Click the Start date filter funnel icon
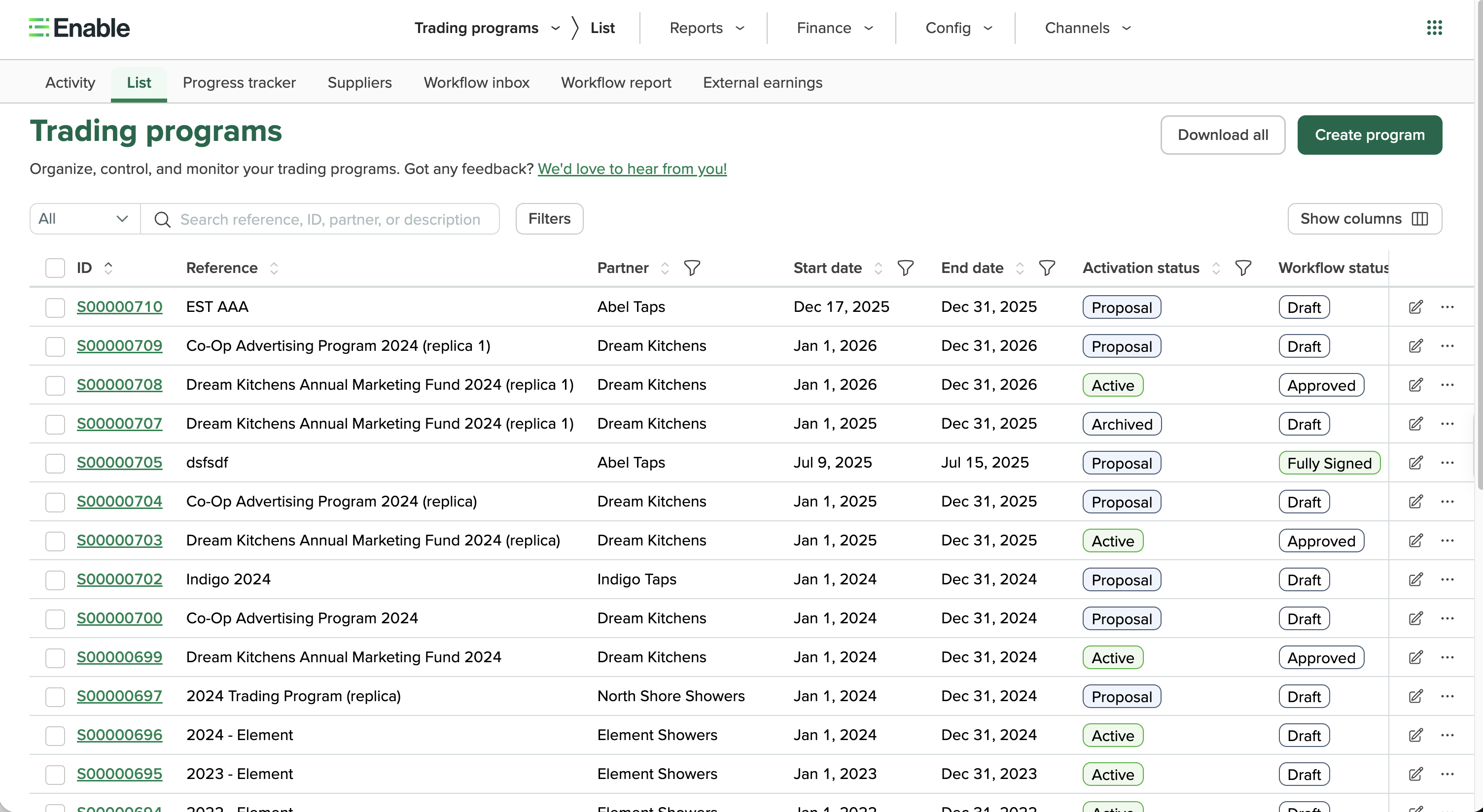The width and height of the screenshot is (1483, 812). tap(905, 268)
